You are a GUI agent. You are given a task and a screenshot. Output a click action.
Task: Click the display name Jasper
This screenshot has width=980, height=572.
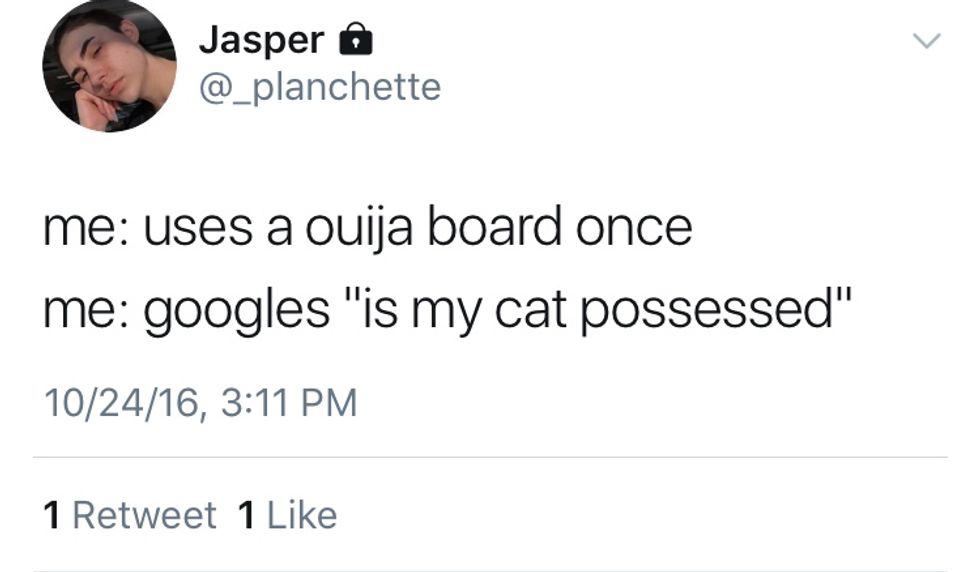pos(261,40)
